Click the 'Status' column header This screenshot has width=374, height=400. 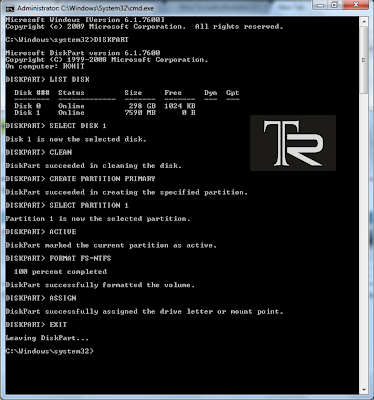(71, 93)
